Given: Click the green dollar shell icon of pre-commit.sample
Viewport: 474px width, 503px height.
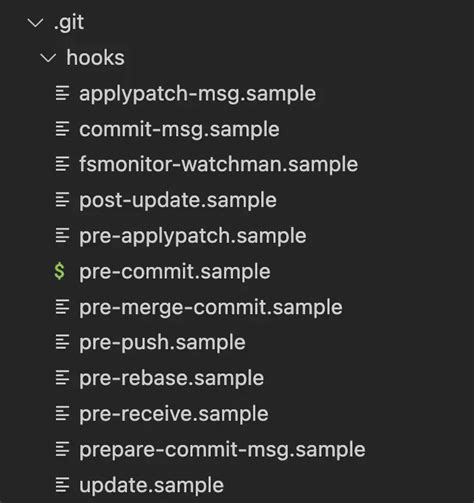Looking at the screenshot, I should 60,271.
